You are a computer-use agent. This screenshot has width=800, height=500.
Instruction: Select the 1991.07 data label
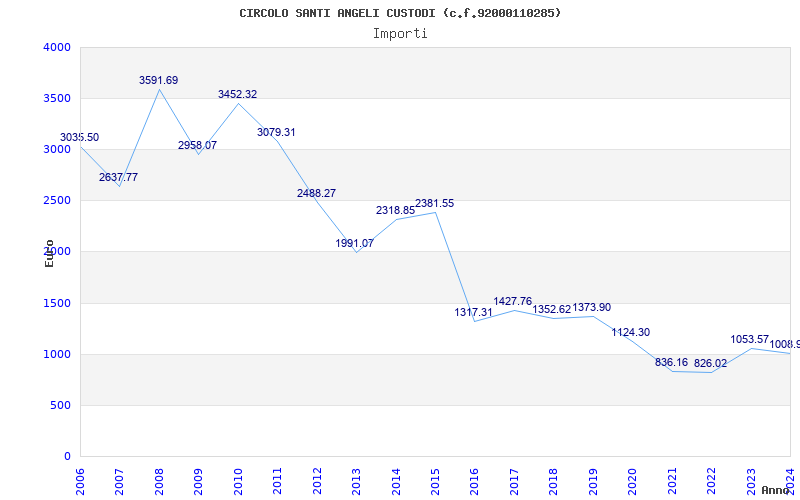(355, 243)
